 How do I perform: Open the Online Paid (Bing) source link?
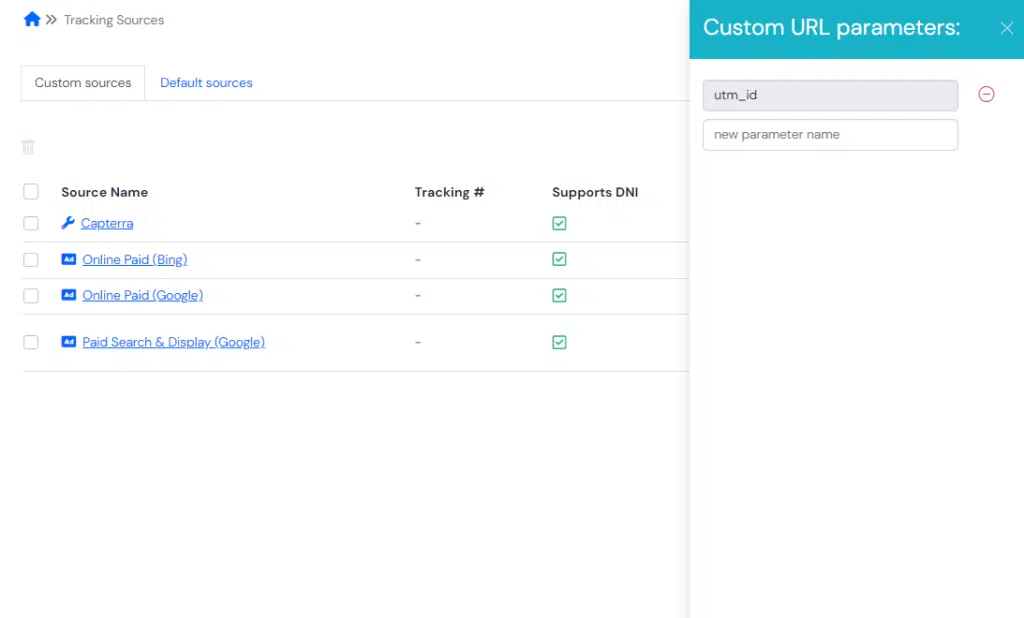(x=135, y=259)
